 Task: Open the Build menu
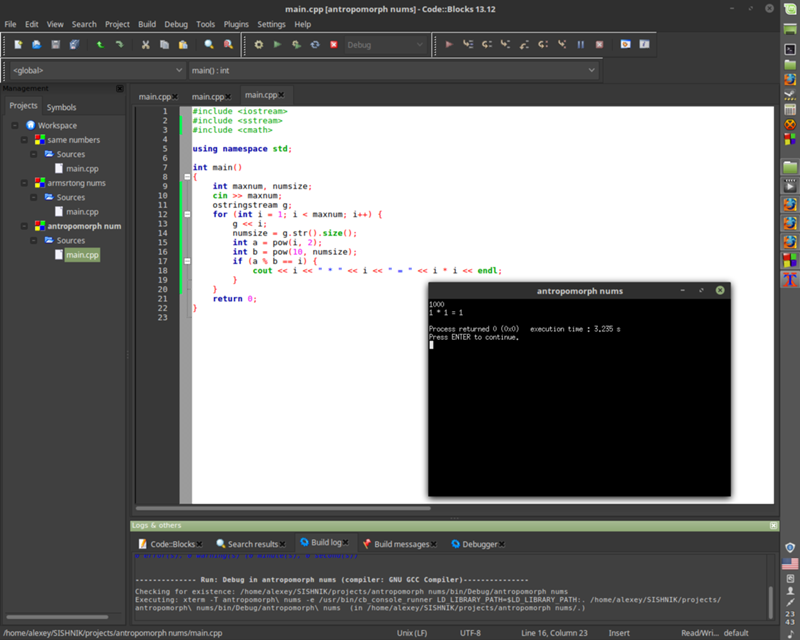point(147,24)
